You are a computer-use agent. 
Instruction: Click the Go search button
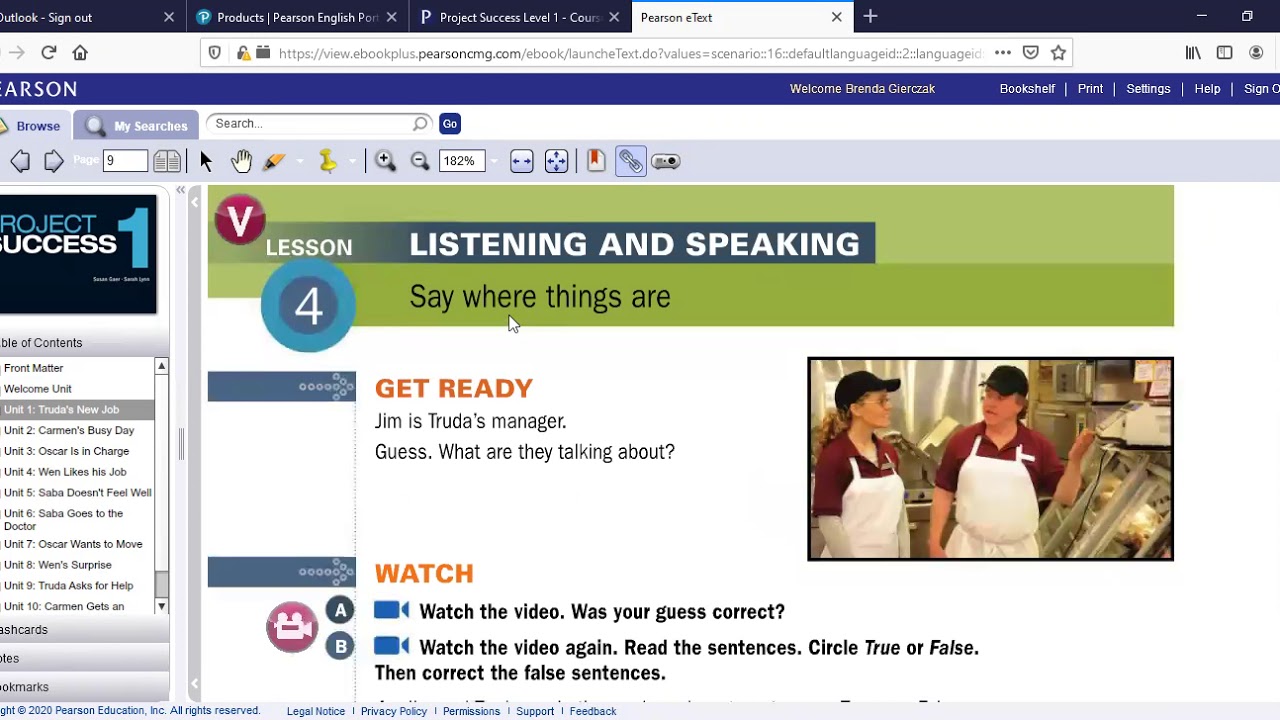coord(450,124)
